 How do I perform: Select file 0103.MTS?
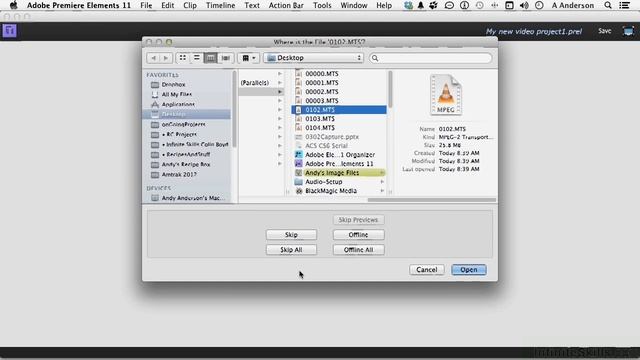pyautogui.click(x=320, y=119)
